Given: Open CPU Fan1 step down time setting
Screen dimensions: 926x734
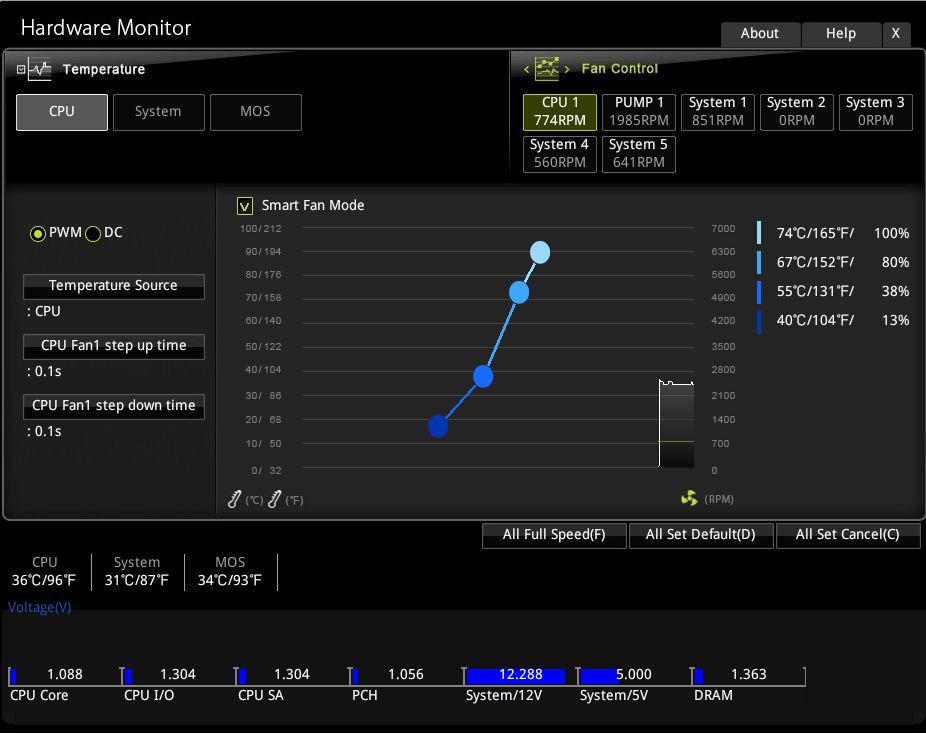Looking at the screenshot, I should tap(113, 406).
